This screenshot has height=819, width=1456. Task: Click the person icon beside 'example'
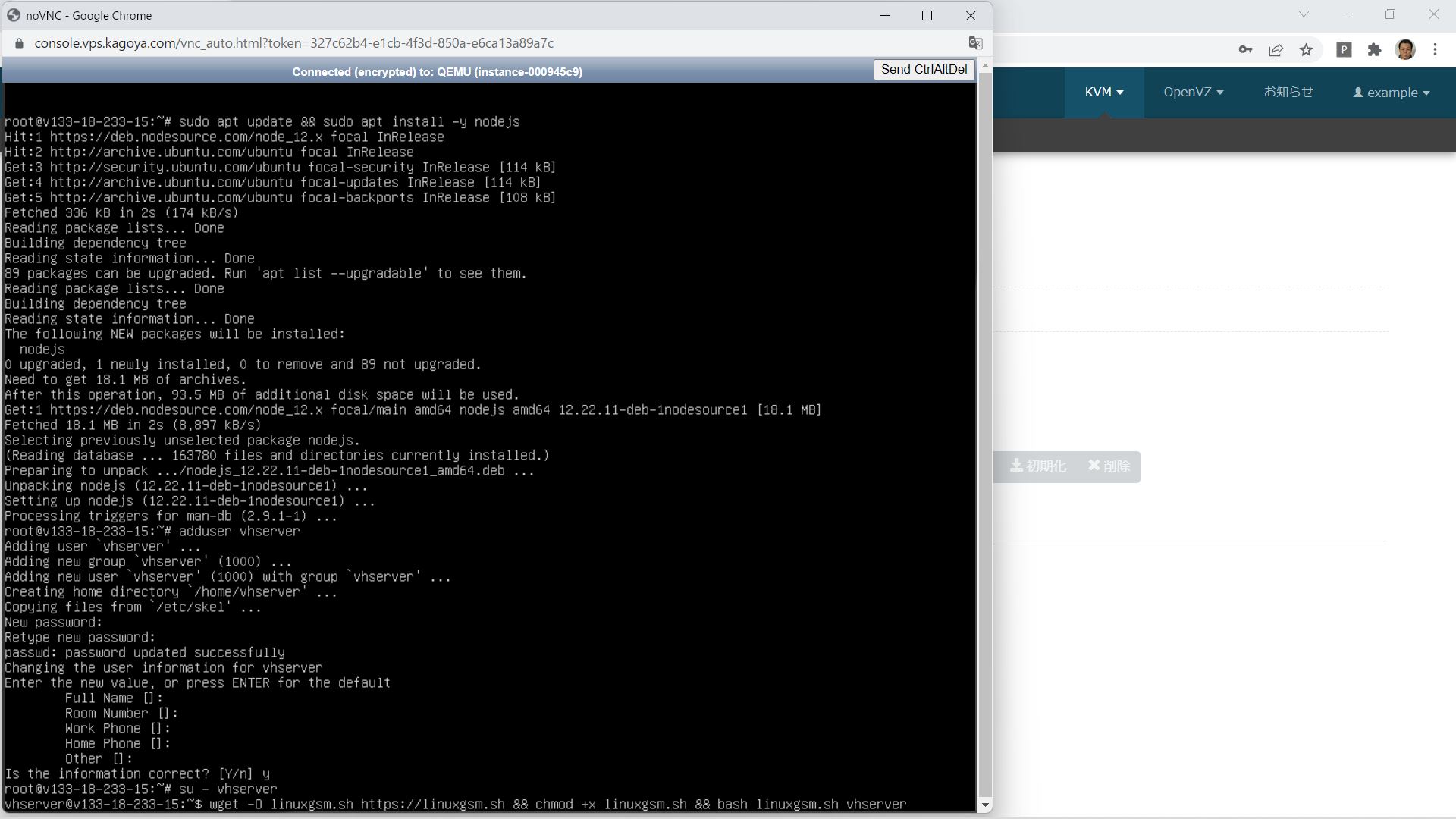[1358, 93]
